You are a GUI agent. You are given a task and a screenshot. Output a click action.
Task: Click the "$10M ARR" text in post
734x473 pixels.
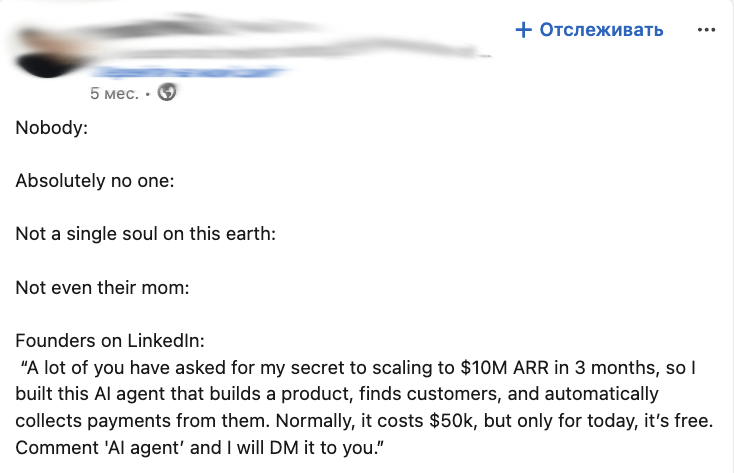tap(510, 368)
